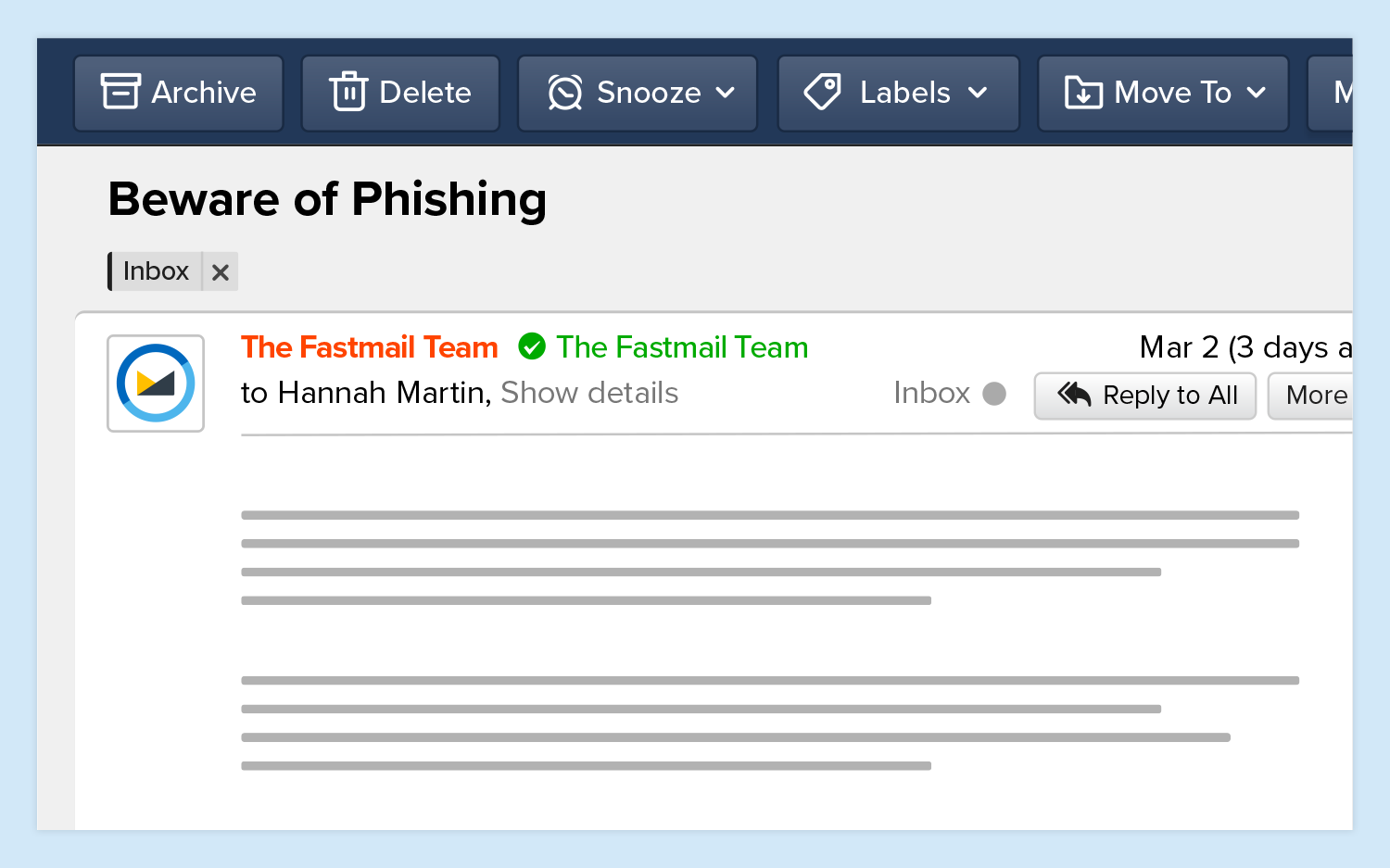Screen dimensions: 1390x868
Task: Click the green verified sender checkmark
Action: (532, 346)
